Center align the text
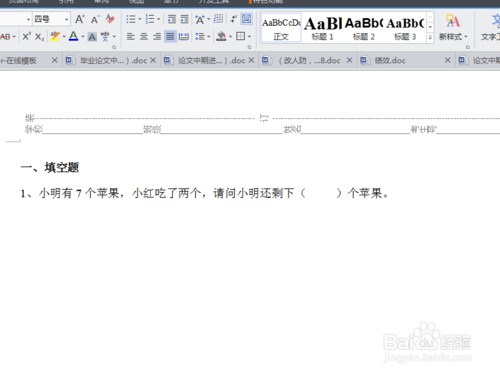This screenshot has height=375, width=500. click(x=144, y=36)
